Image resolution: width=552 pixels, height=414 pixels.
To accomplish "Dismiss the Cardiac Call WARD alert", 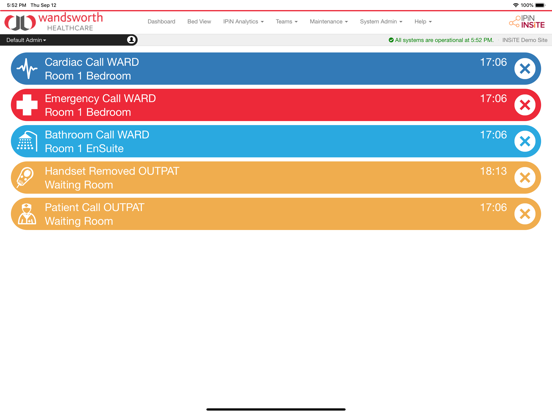I will point(525,69).
